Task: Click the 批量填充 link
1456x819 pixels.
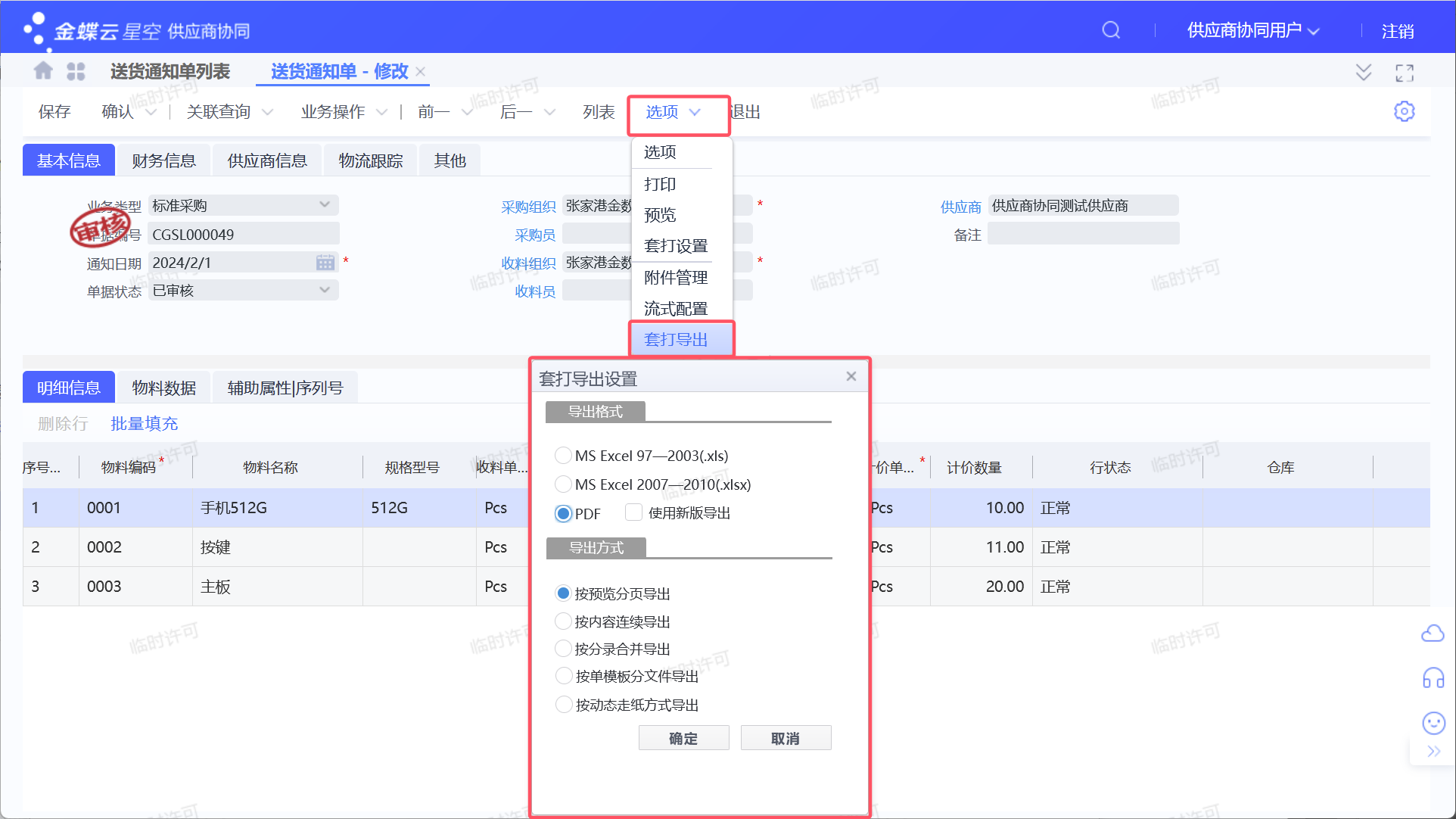Action: [x=145, y=424]
